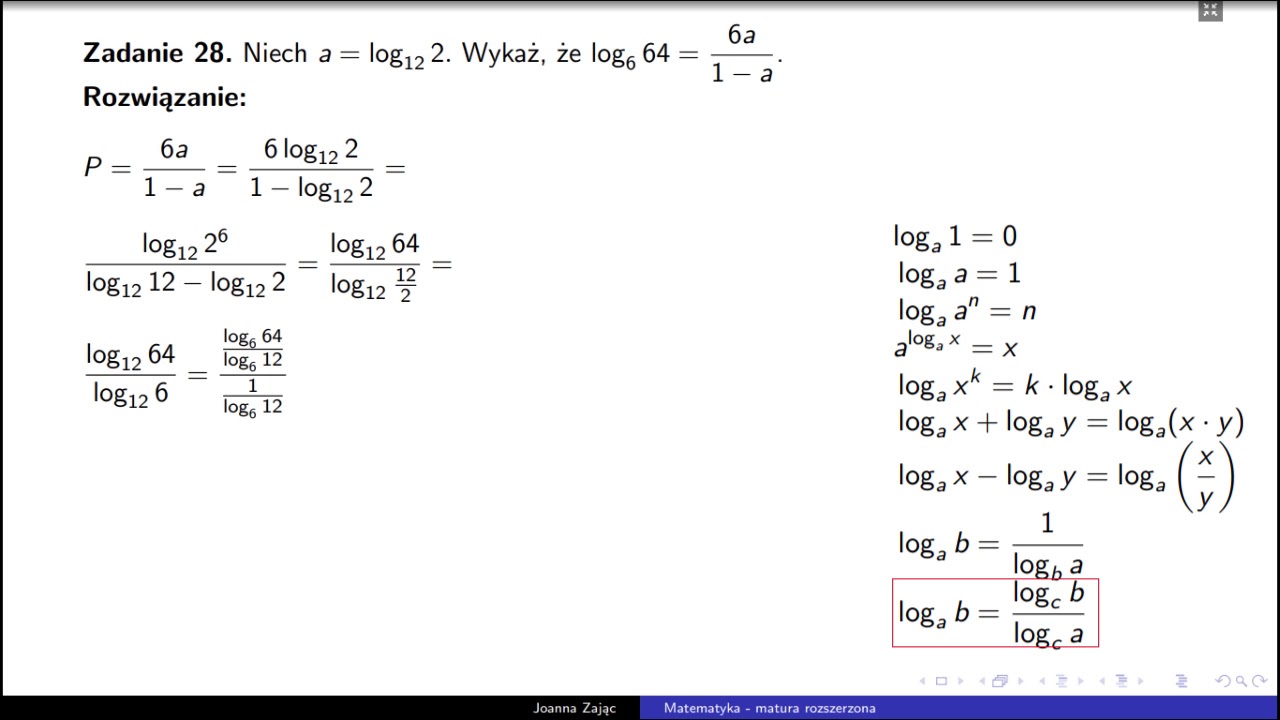Viewport: 1280px width, 720px height.
Task: Move to next section arrow
Action: pos(1141,681)
